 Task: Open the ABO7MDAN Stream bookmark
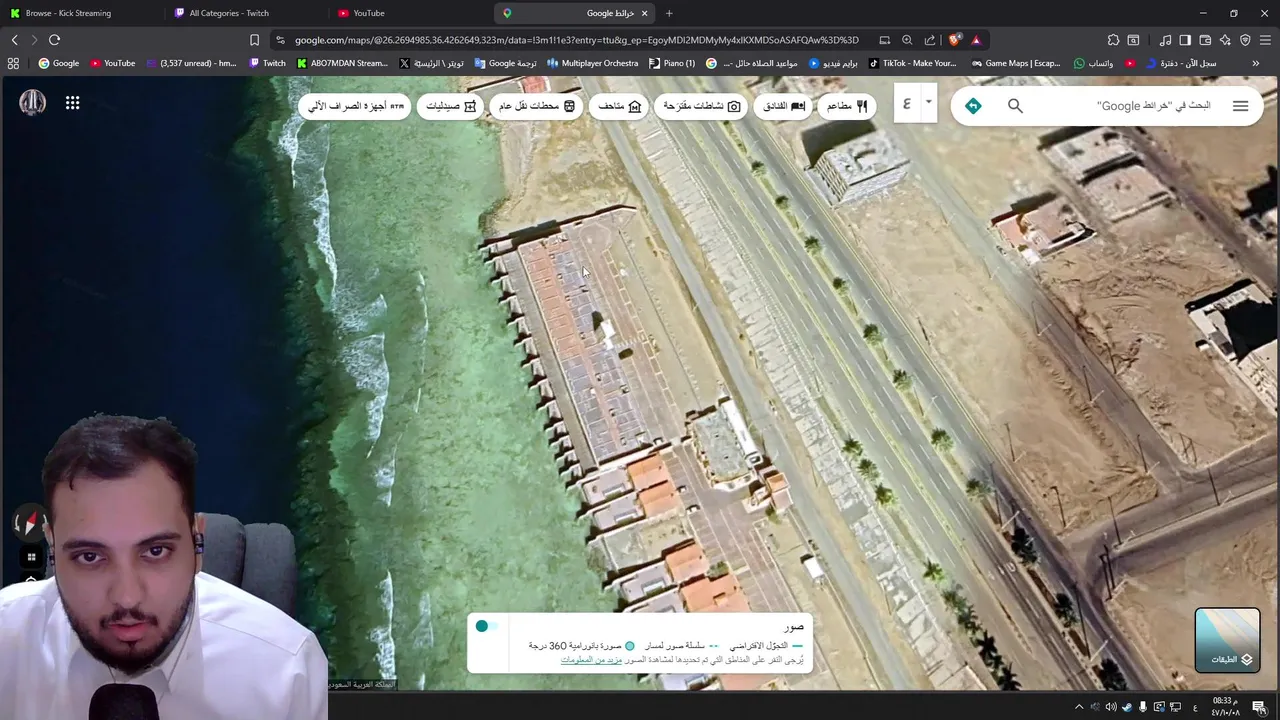(x=342, y=63)
